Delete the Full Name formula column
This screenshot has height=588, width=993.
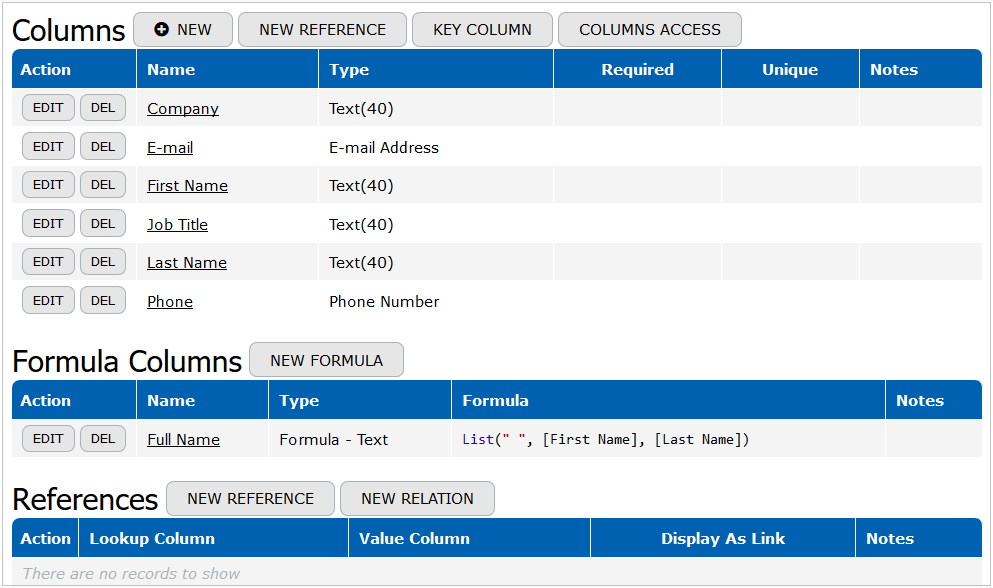tap(103, 438)
